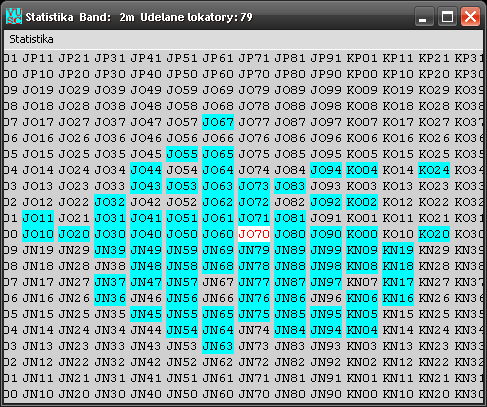Click the JO55 highlighted locator
487x407 pixels.
[x=182, y=154]
